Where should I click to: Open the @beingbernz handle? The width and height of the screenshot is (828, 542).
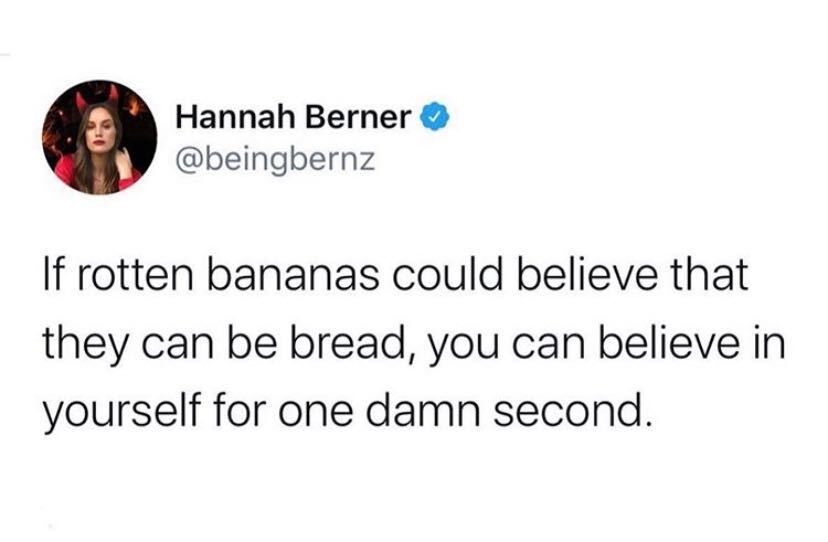point(276,159)
